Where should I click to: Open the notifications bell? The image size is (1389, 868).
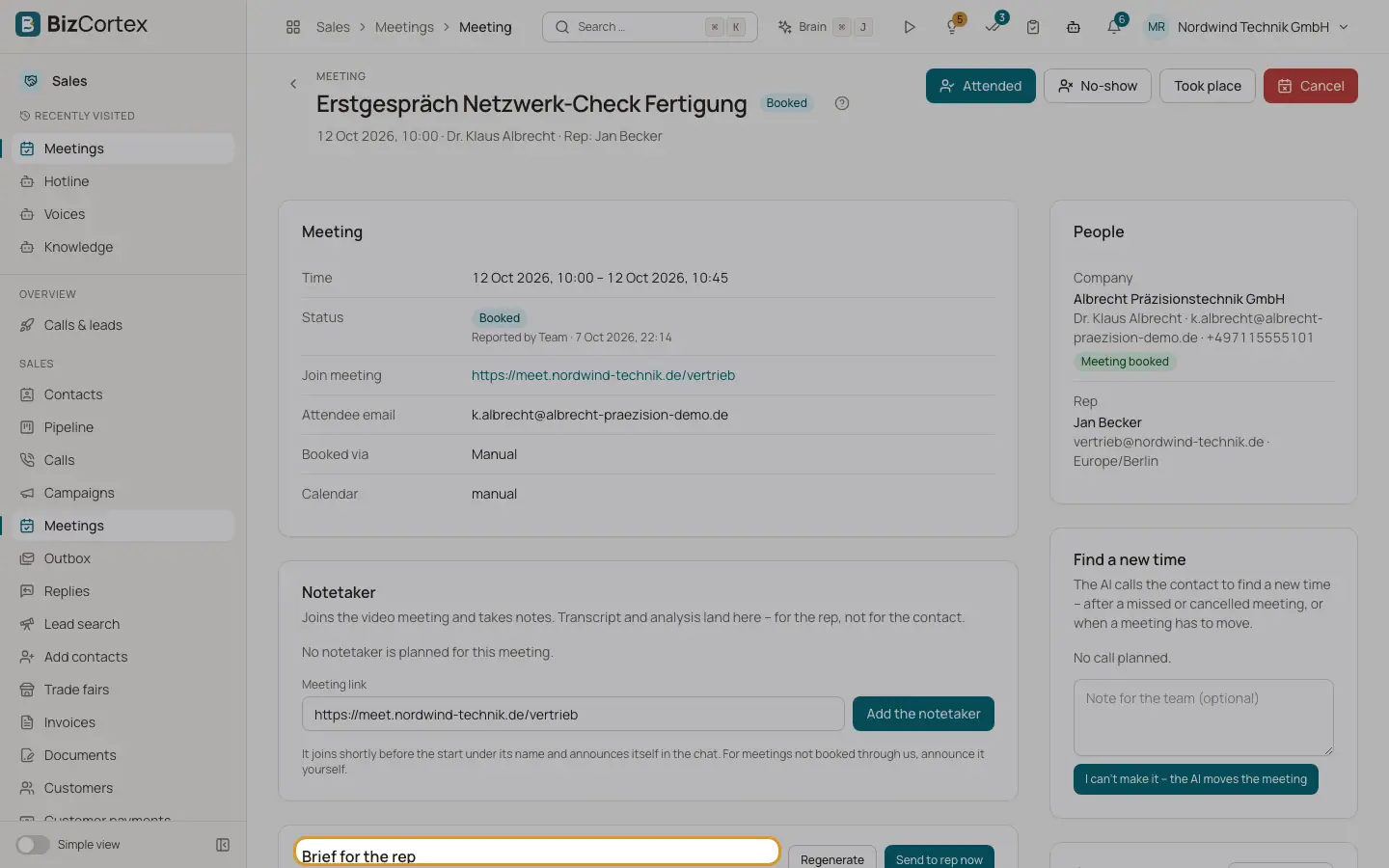tap(1114, 27)
